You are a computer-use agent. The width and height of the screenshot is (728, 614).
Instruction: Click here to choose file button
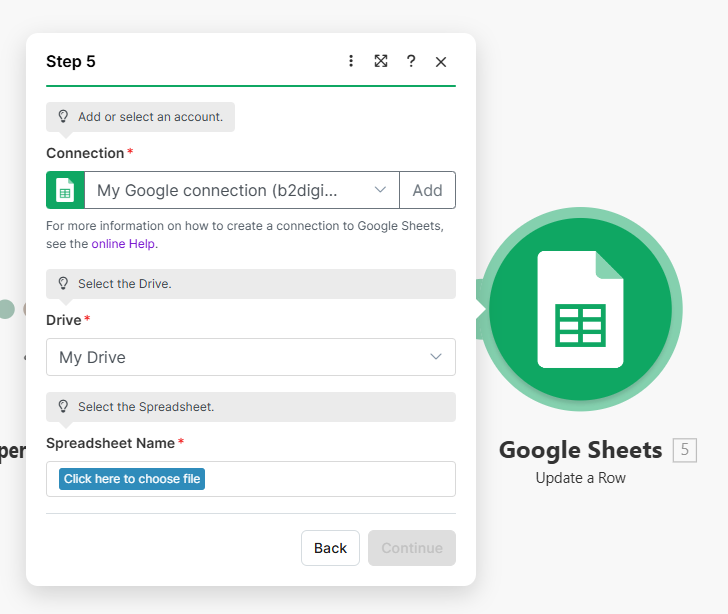coord(132,479)
